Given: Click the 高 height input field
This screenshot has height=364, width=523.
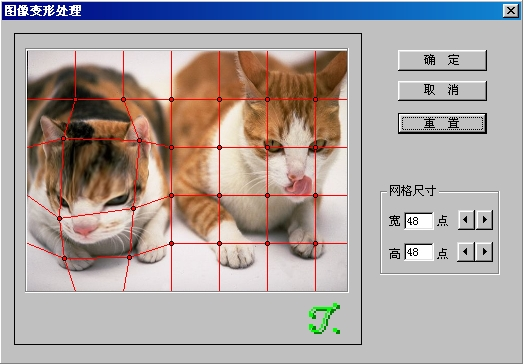Looking at the screenshot, I should (419, 252).
